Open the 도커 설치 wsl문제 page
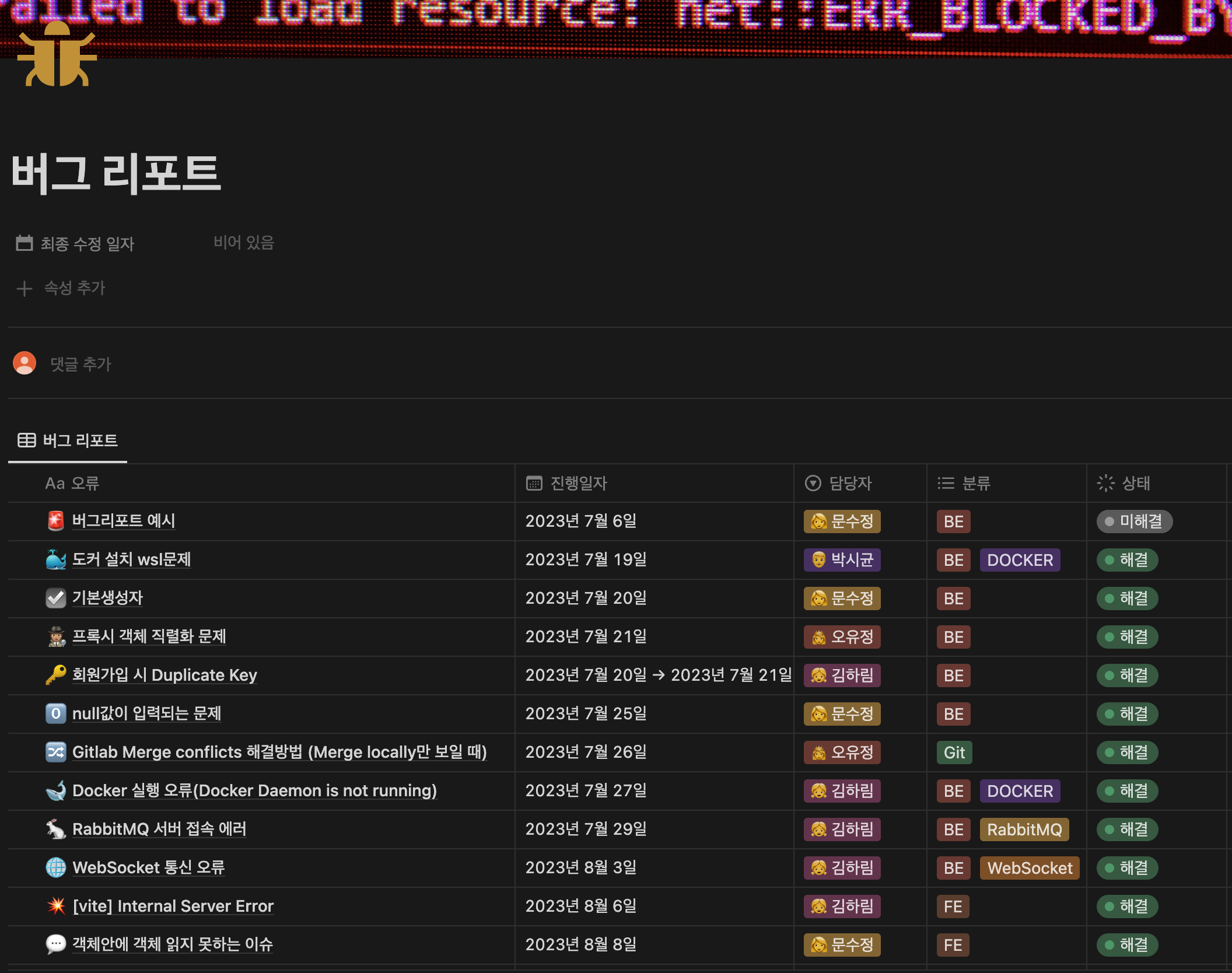The image size is (1232, 973). coord(132,559)
